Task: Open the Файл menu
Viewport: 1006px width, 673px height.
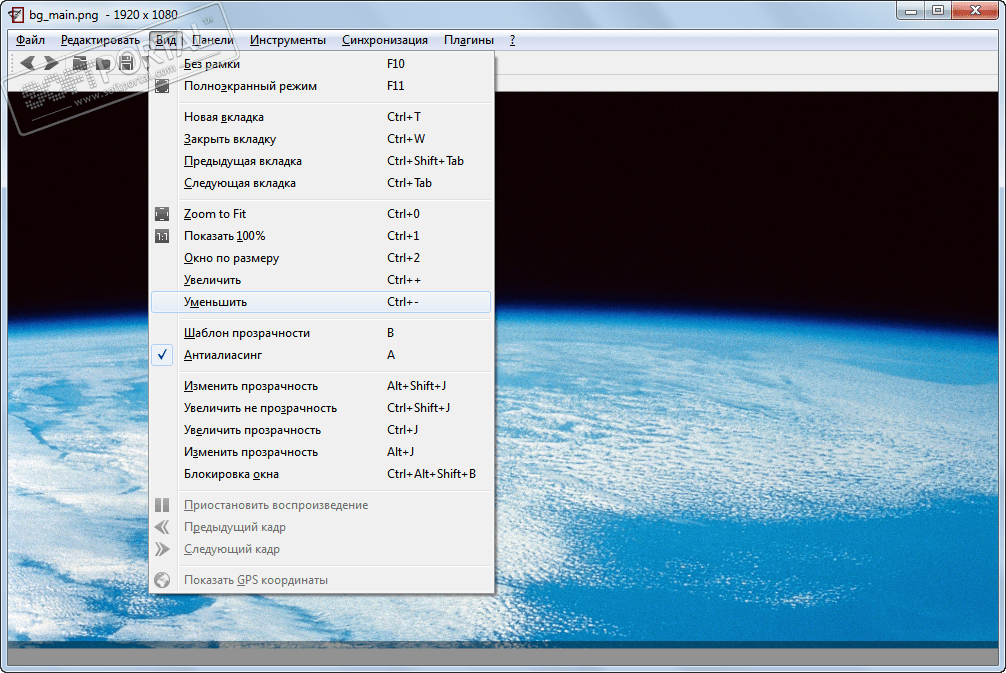Action: pos(30,40)
